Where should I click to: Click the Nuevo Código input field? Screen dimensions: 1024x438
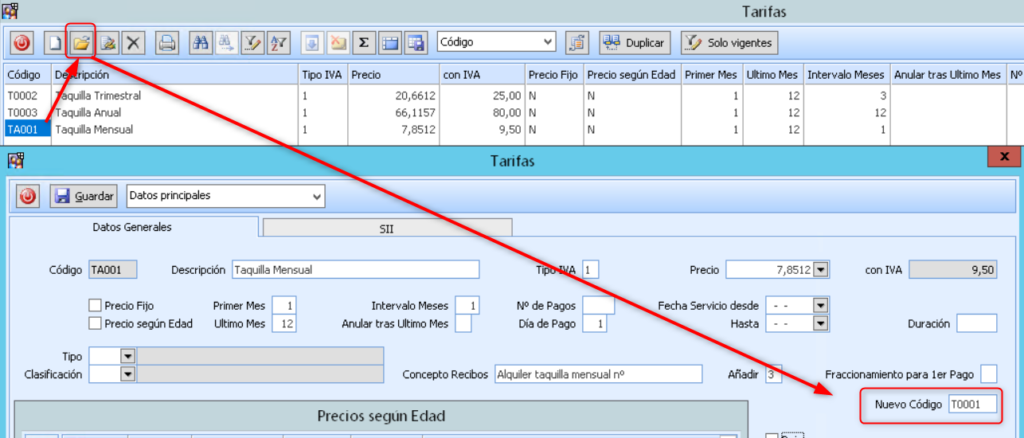(x=971, y=404)
